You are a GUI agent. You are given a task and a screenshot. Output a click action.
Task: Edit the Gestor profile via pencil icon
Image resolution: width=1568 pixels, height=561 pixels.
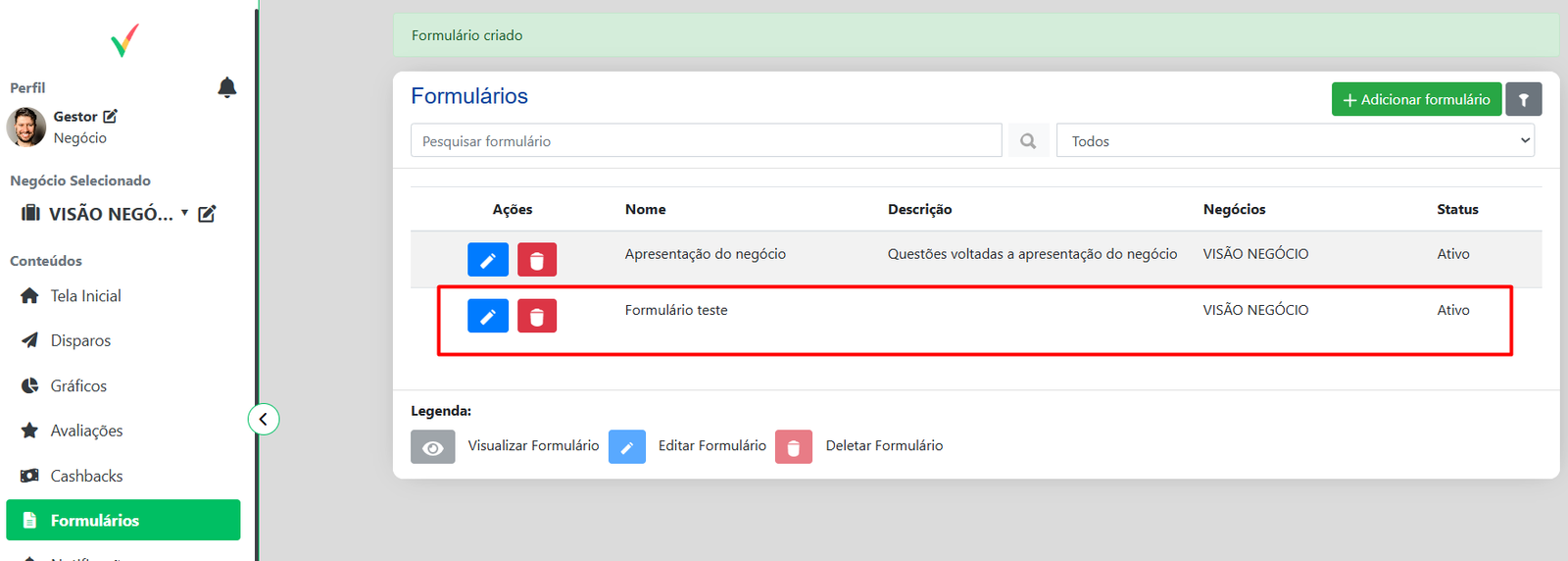pos(110,116)
